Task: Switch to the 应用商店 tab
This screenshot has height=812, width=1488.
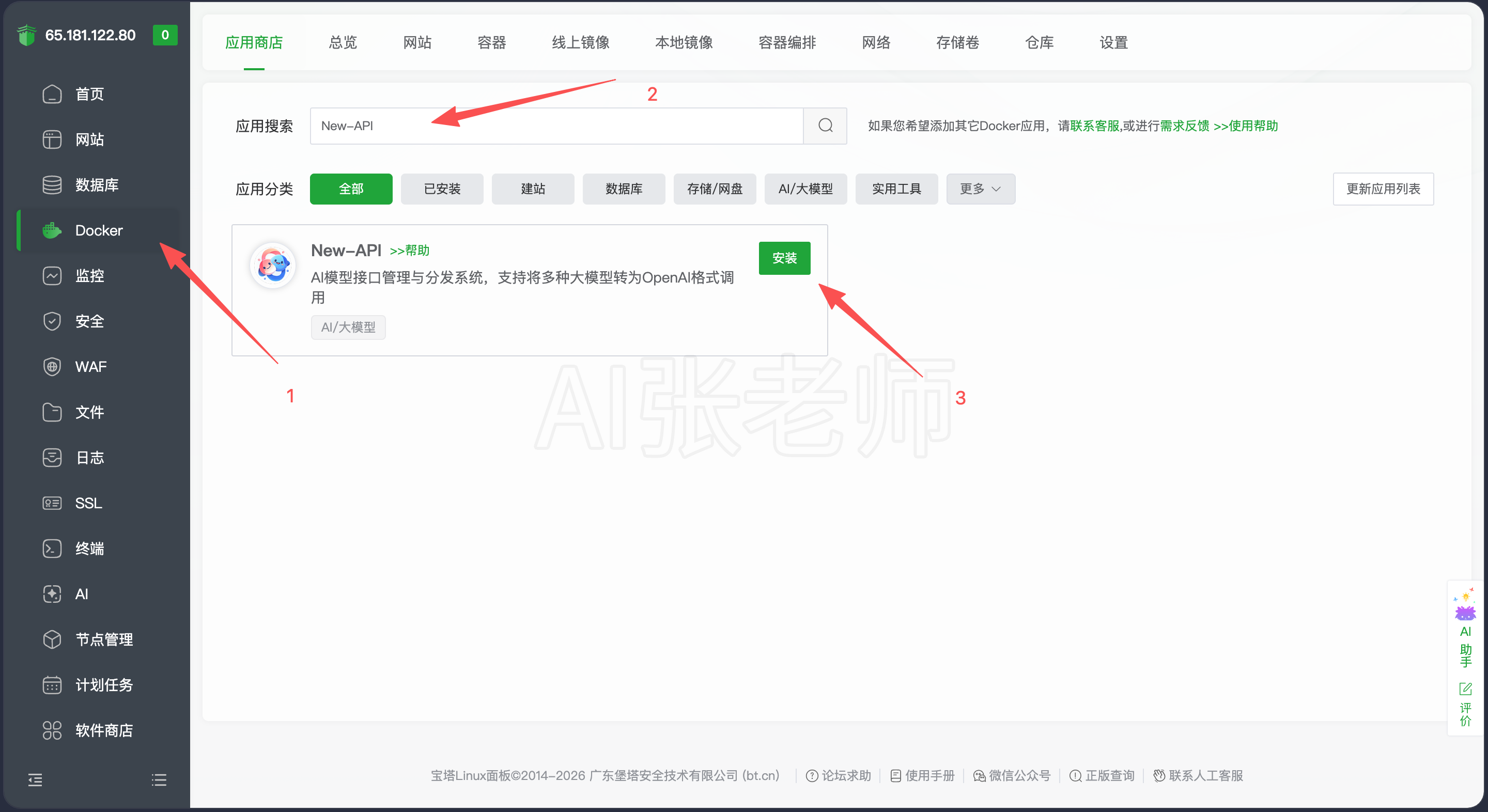Action: [x=254, y=43]
